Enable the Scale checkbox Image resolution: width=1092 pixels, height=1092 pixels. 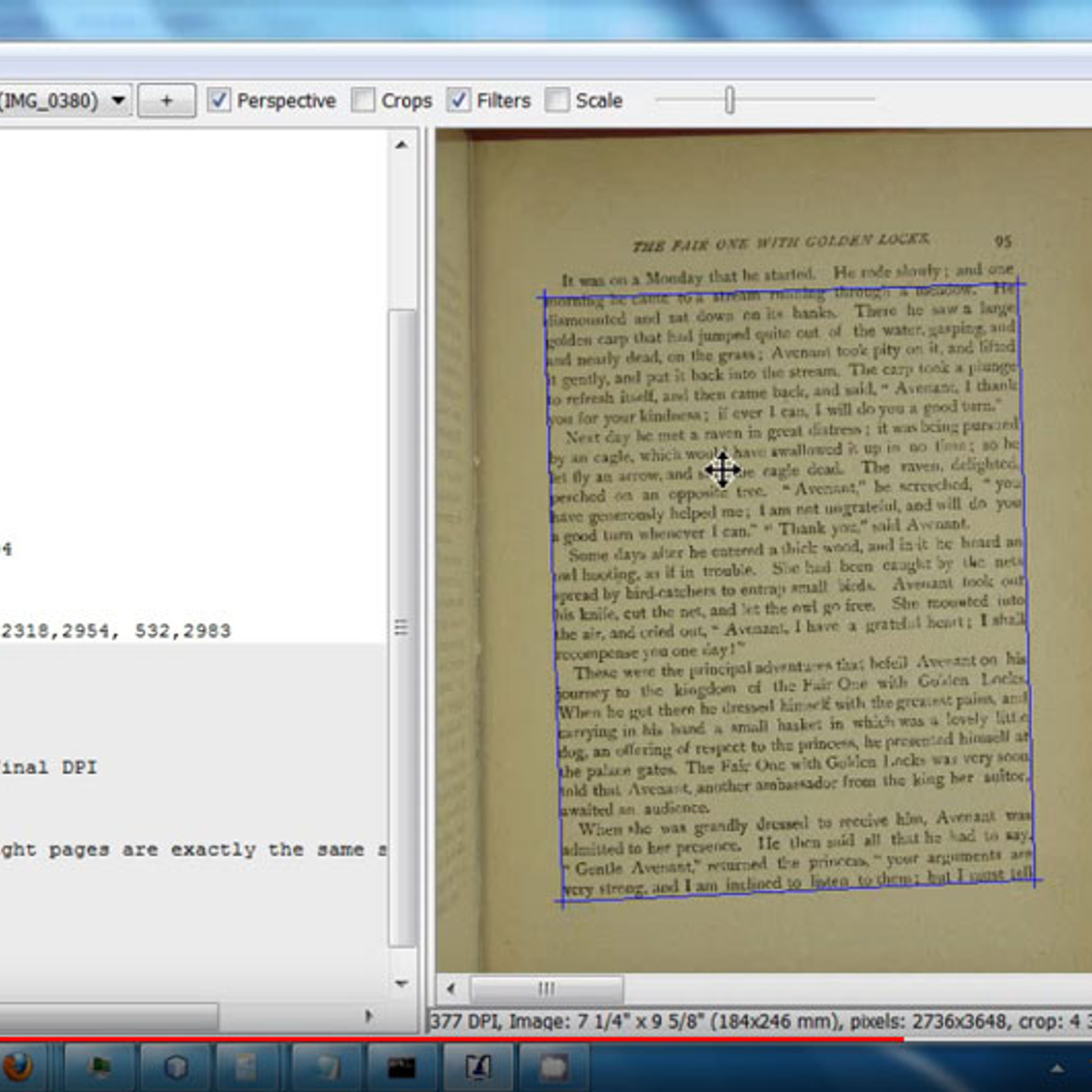coord(556,100)
